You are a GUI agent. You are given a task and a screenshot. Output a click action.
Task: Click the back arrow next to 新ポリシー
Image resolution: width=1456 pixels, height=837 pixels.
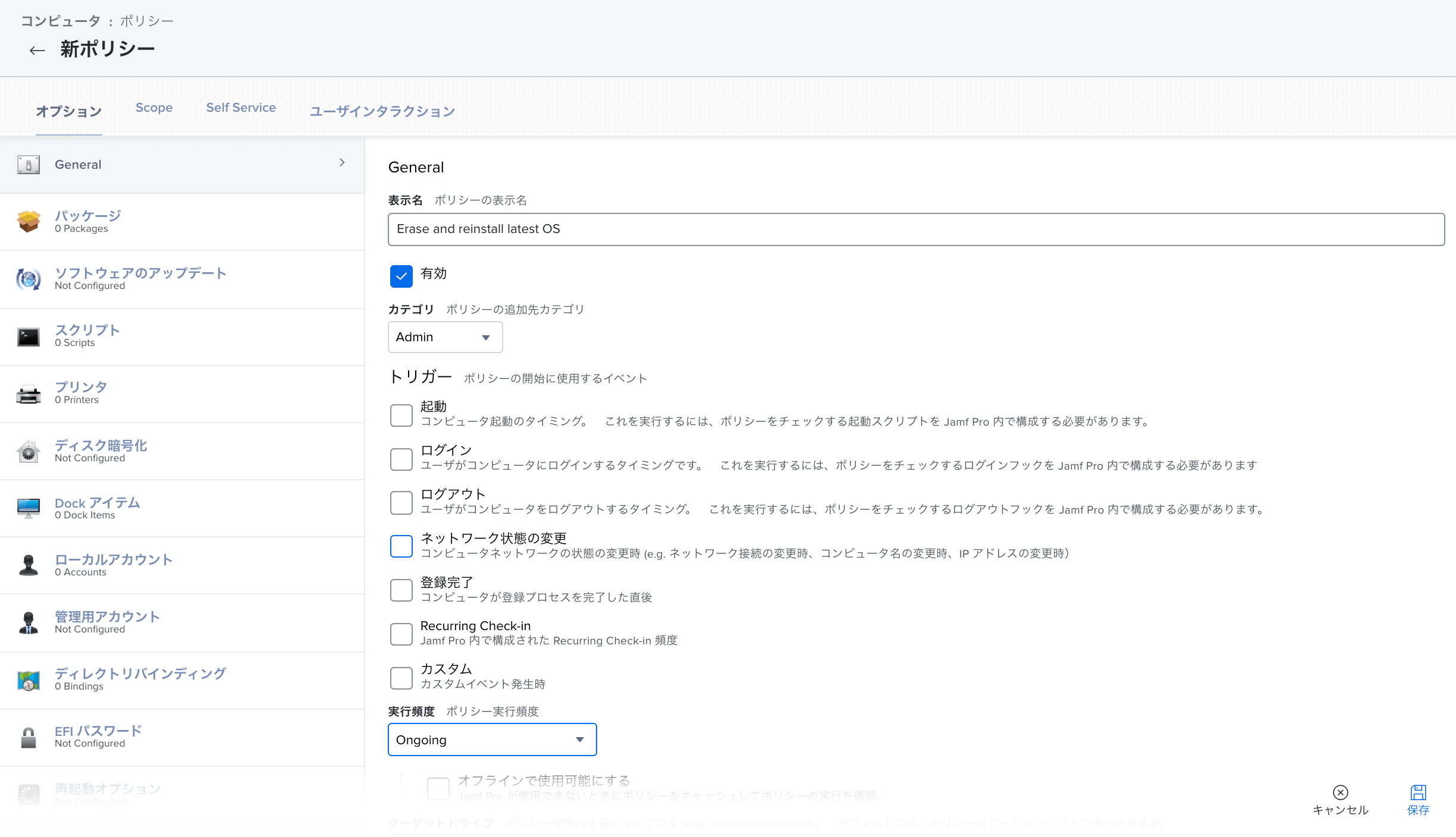(37, 51)
